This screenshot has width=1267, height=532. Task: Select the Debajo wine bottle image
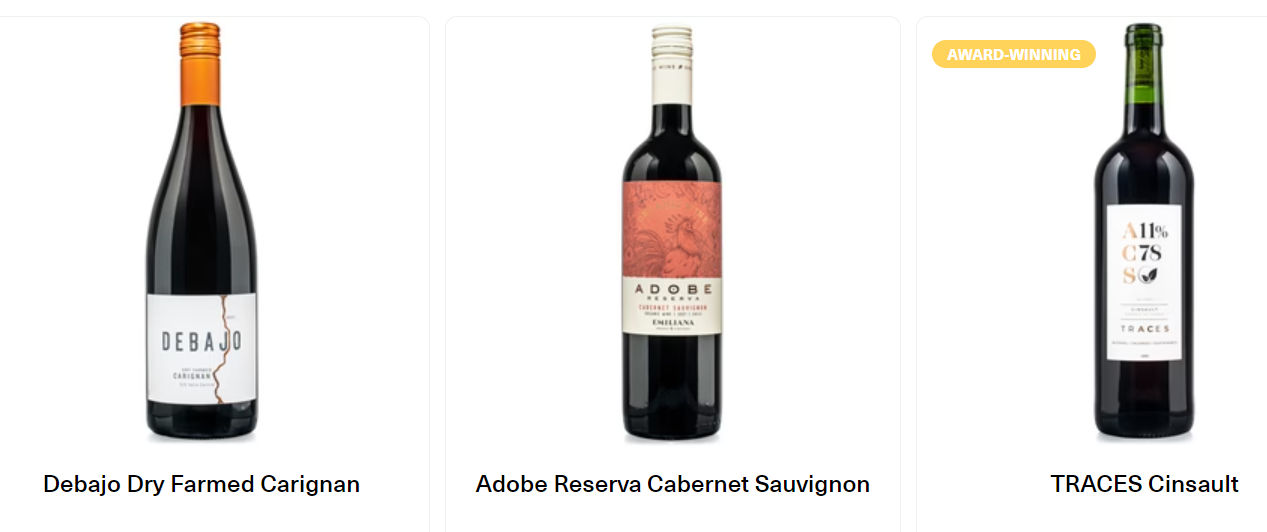pyautogui.click(x=201, y=232)
